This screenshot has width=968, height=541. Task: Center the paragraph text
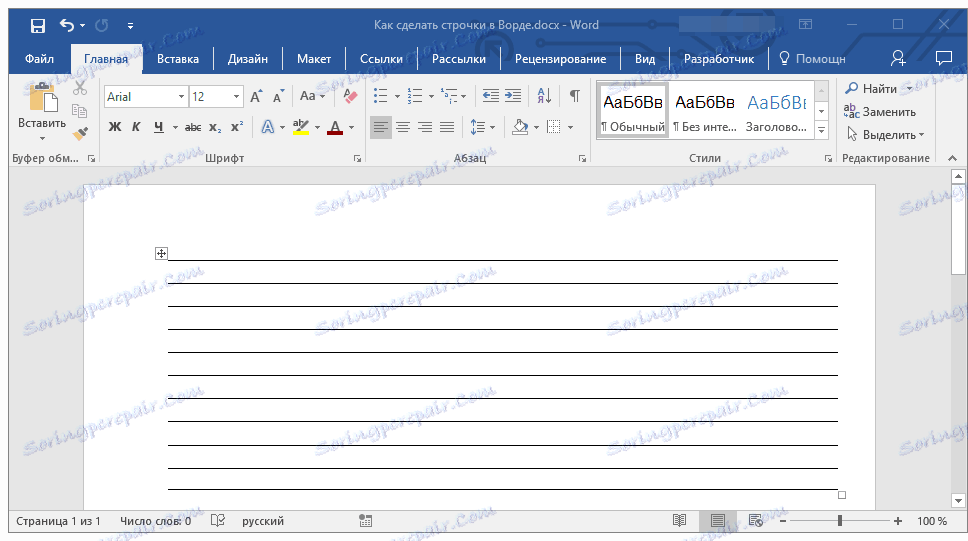tap(403, 127)
